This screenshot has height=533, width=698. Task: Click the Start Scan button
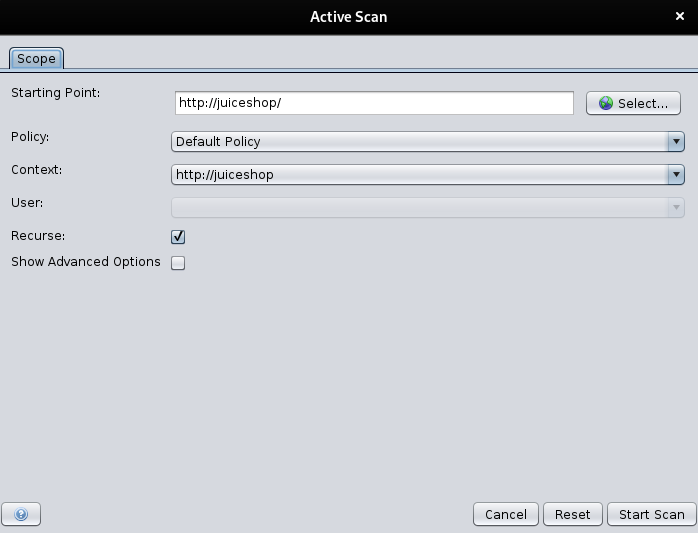pyautogui.click(x=652, y=514)
